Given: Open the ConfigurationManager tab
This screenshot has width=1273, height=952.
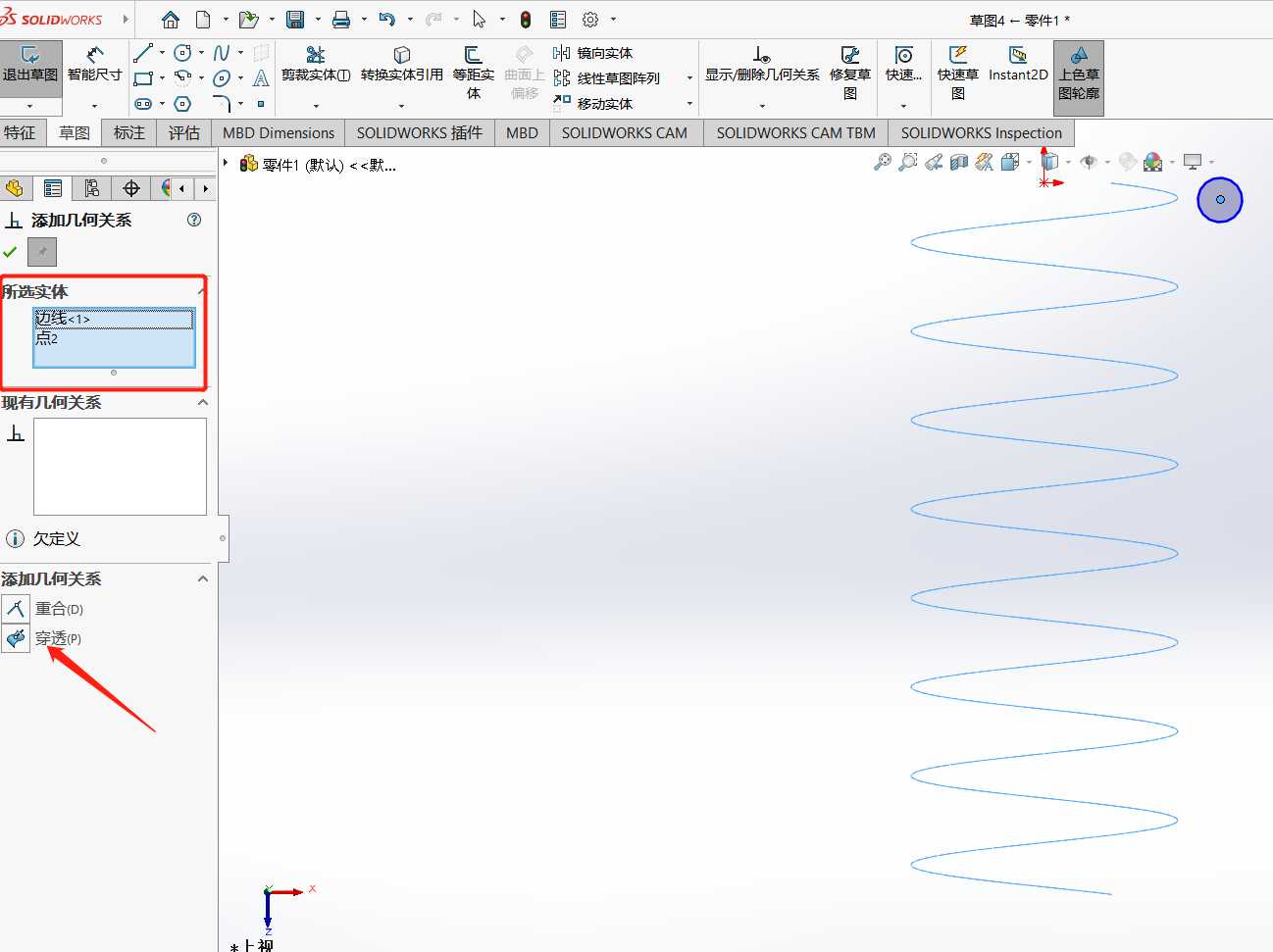Looking at the screenshot, I should pyautogui.click(x=92, y=188).
